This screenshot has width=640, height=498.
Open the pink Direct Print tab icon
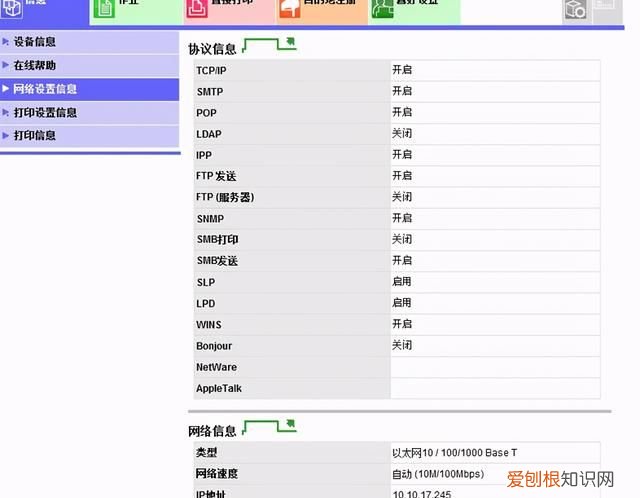(197, 8)
